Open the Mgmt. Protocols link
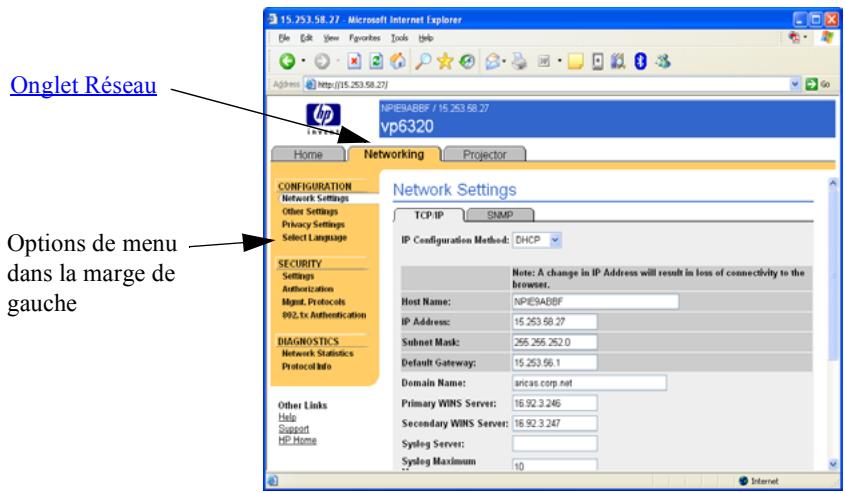845x493 pixels. (314, 302)
